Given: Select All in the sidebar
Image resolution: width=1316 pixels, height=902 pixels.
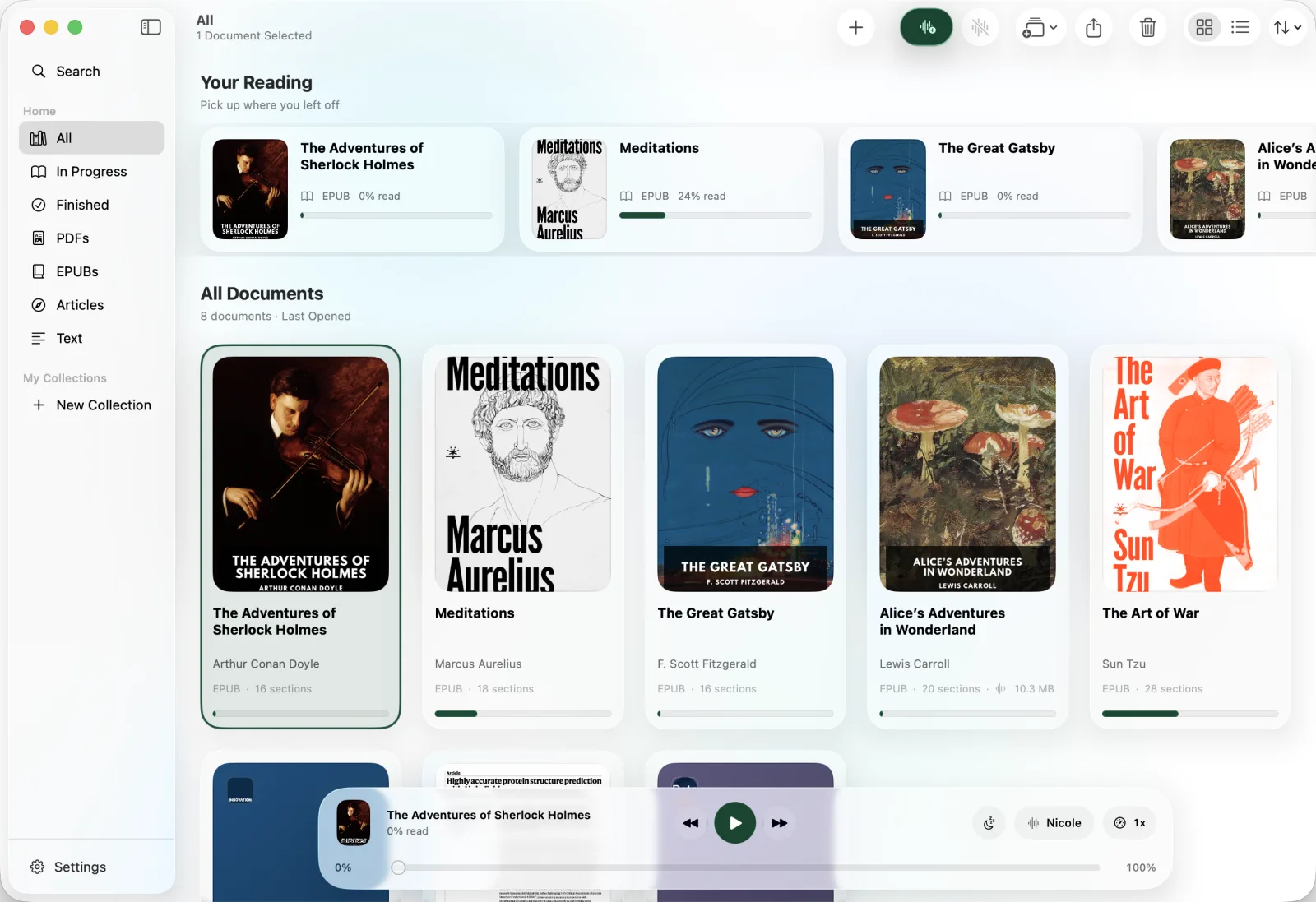Looking at the screenshot, I should pos(91,138).
